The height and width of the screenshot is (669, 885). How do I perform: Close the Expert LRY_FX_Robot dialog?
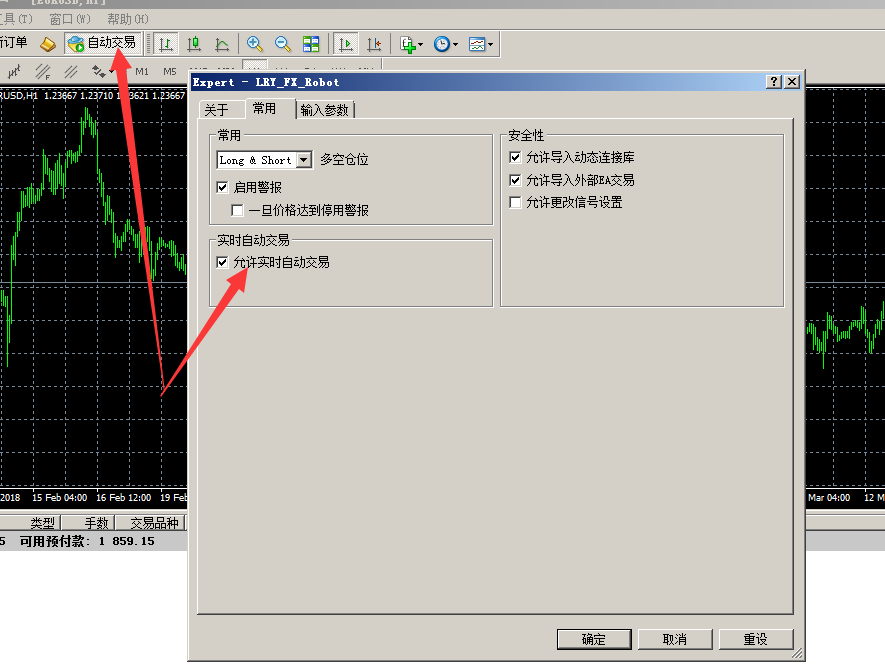pos(792,82)
